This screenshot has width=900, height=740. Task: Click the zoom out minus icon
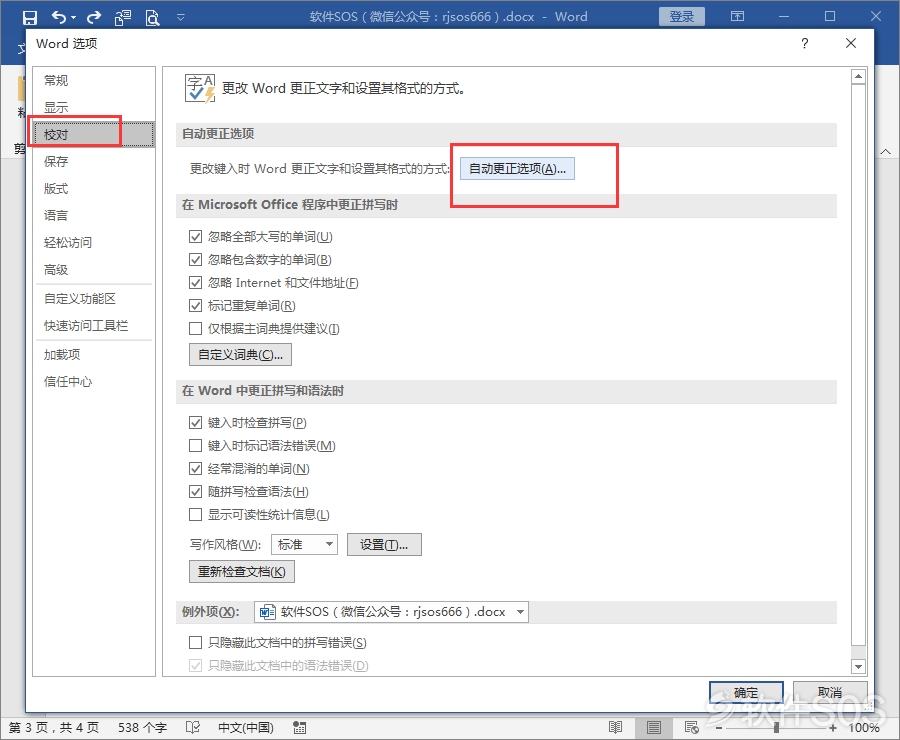click(719, 728)
